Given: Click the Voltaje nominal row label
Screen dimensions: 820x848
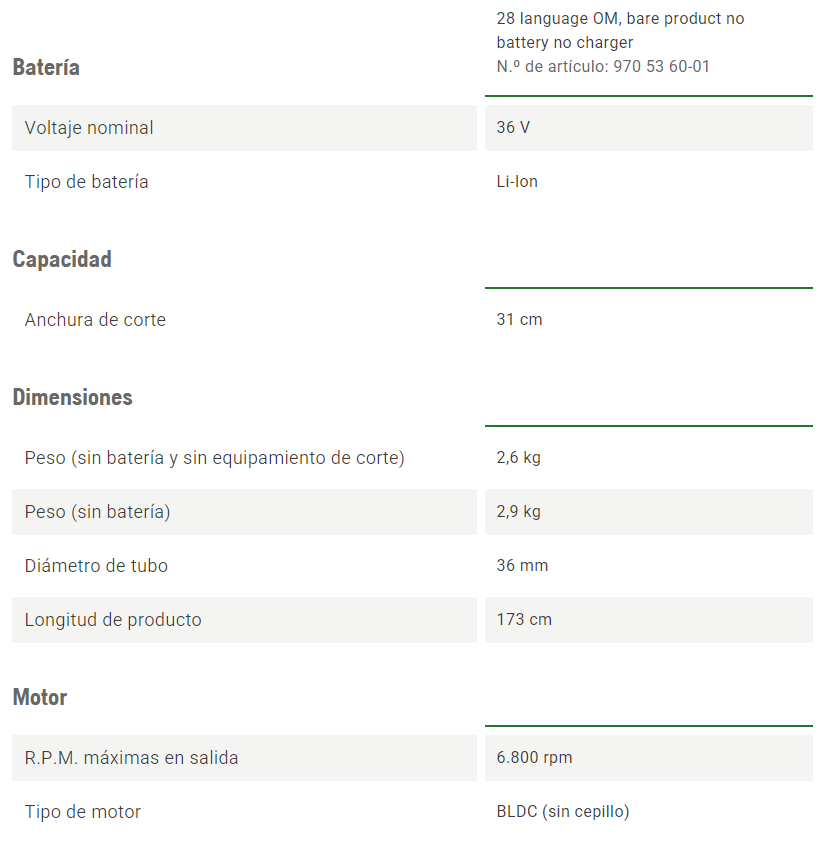Looking at the screenshot, I should click(x=89, y=128).
